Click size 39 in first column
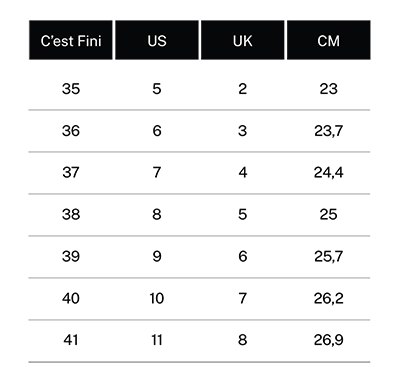 point(71,256)
